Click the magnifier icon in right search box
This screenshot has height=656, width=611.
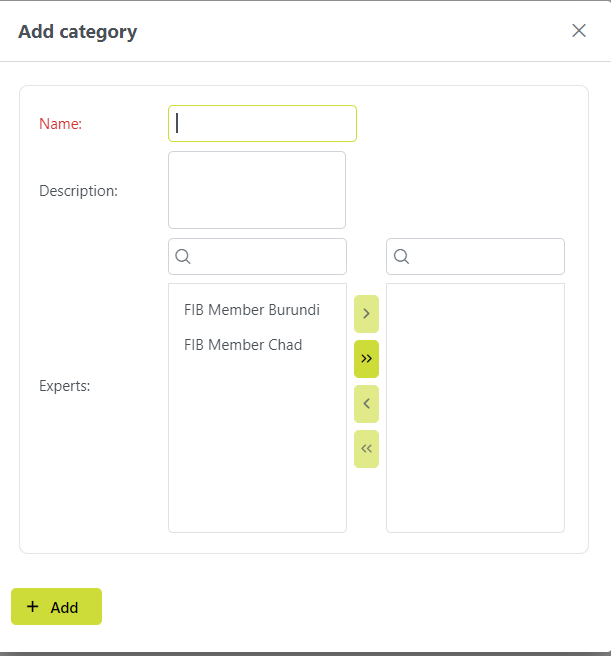(401, 257)
